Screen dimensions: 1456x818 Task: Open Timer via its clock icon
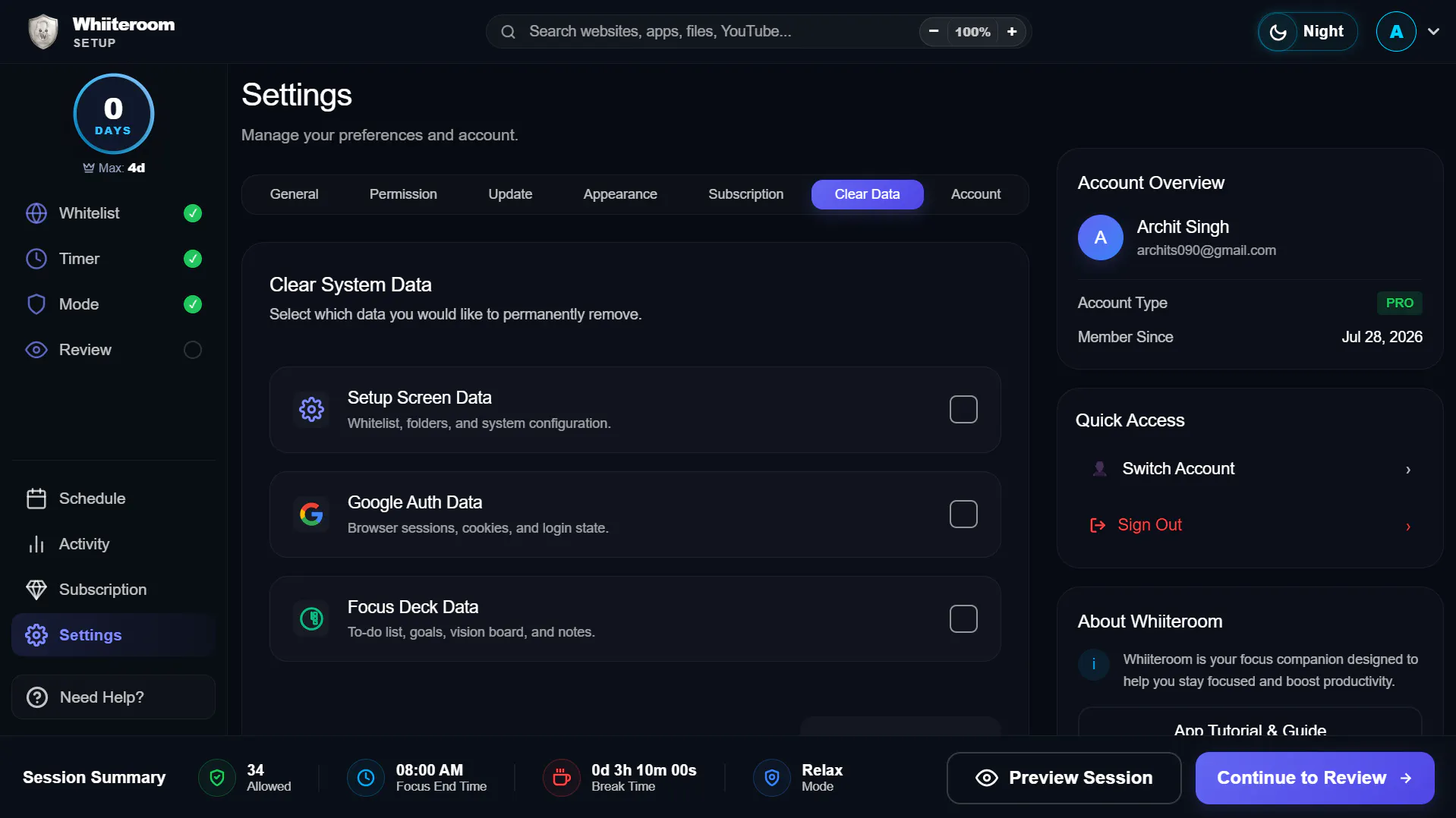tap(36, 259)
